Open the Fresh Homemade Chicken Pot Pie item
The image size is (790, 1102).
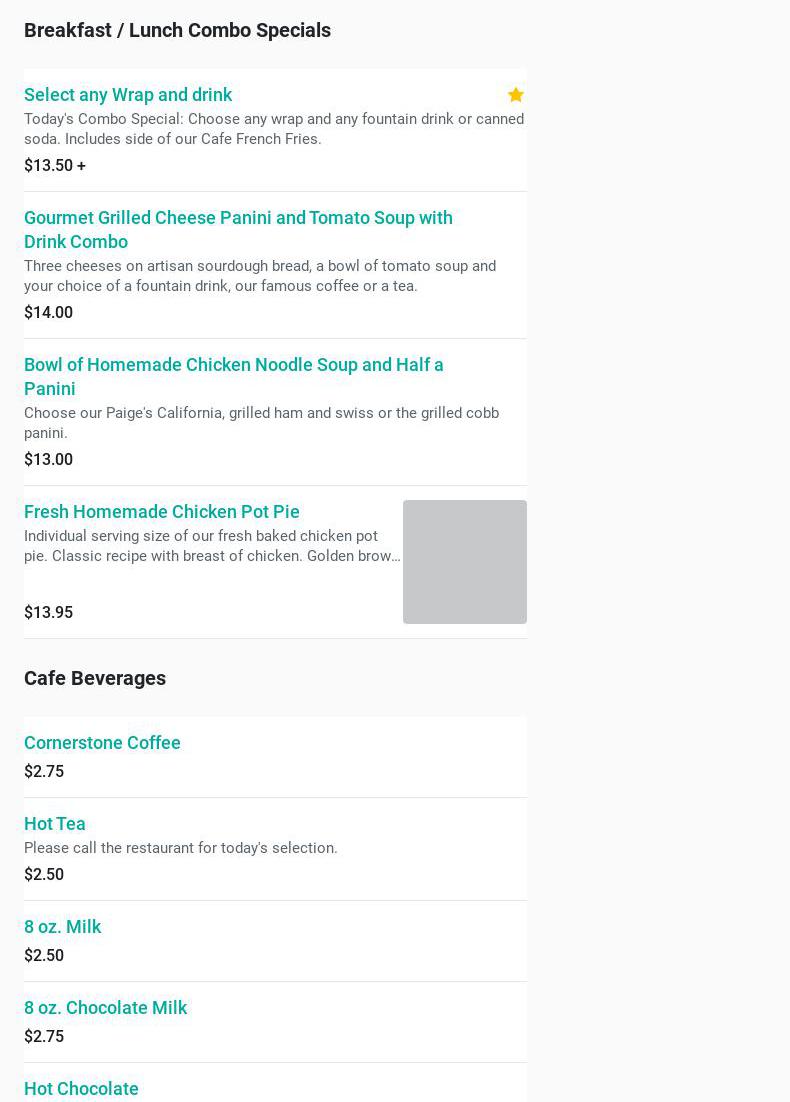(162, 512)
